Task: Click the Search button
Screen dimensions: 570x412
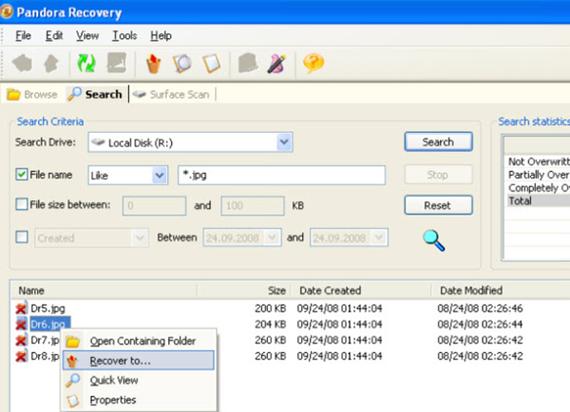Action: point(438,142)
